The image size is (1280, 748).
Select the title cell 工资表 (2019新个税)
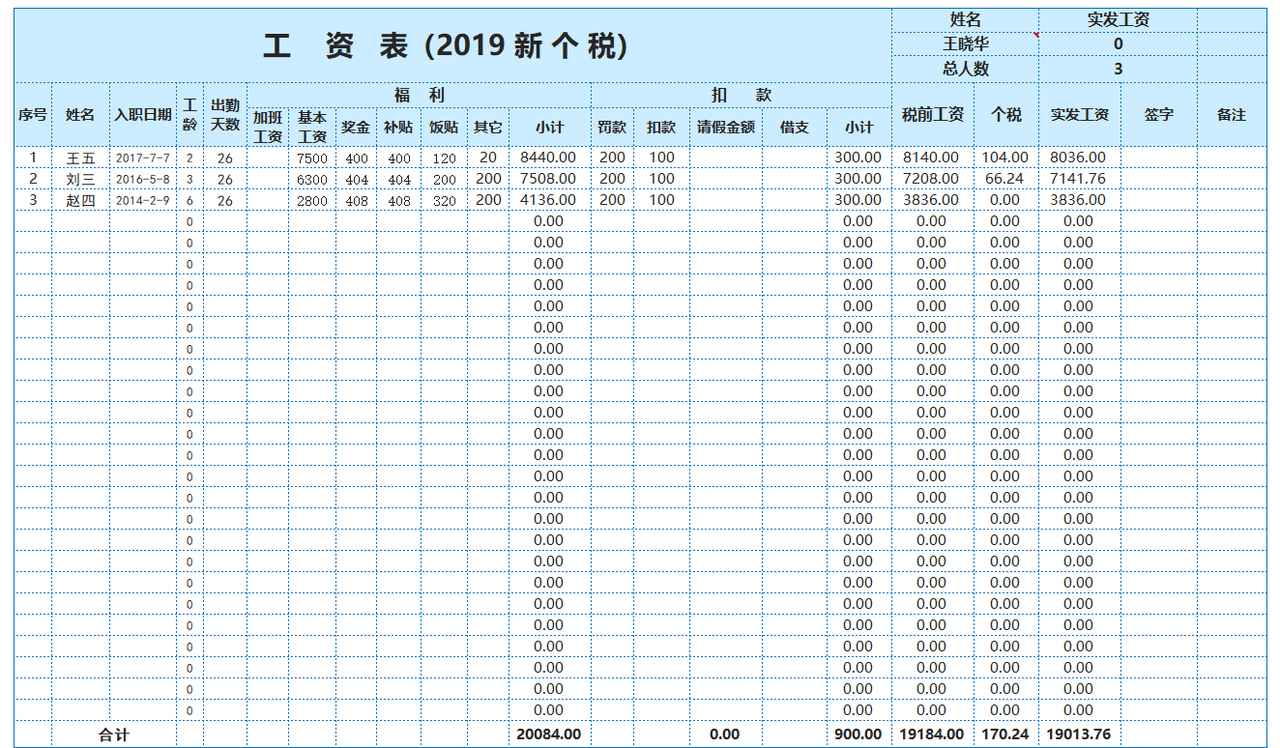pos(453,45)
